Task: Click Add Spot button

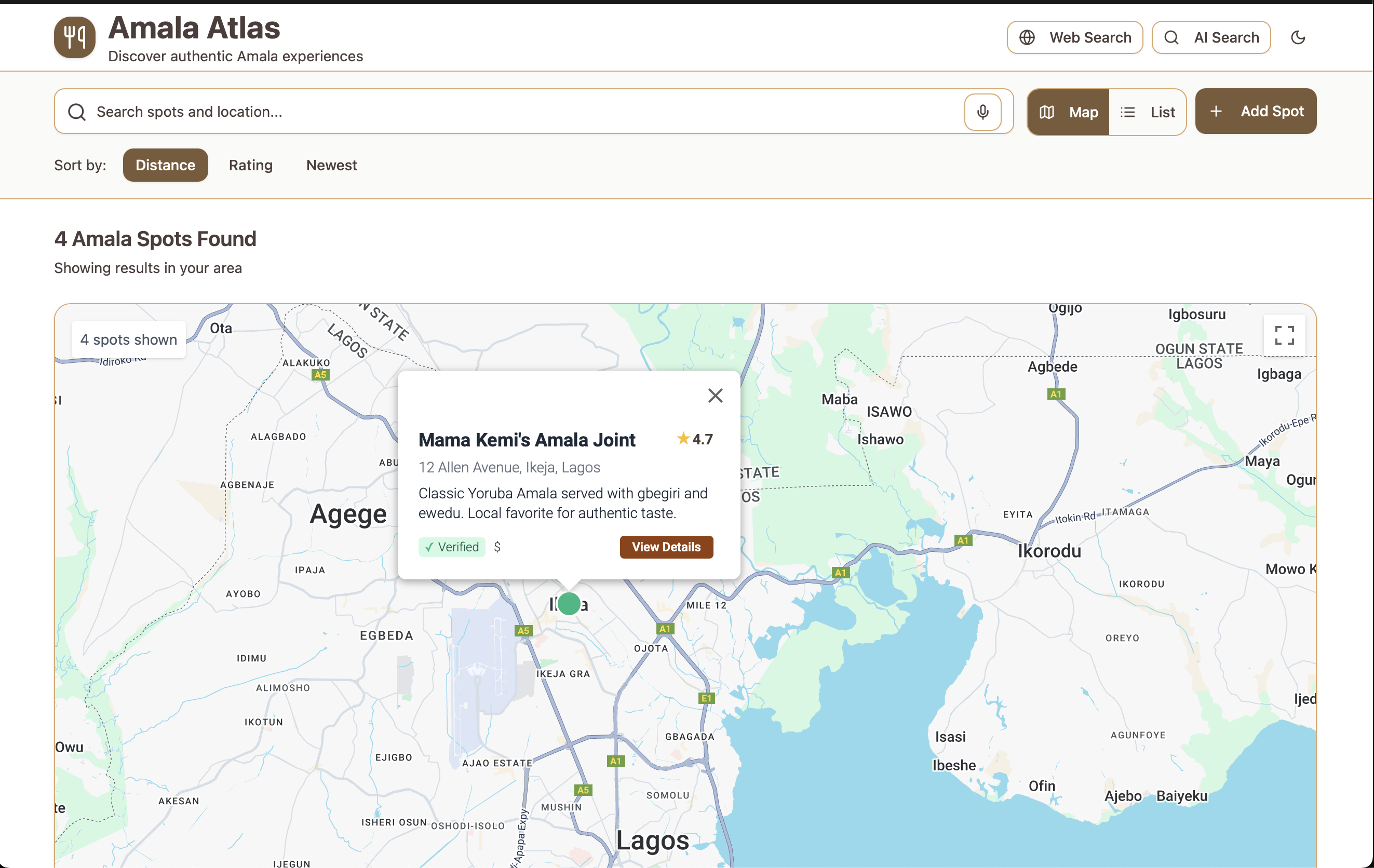Action: [1255, 111]
